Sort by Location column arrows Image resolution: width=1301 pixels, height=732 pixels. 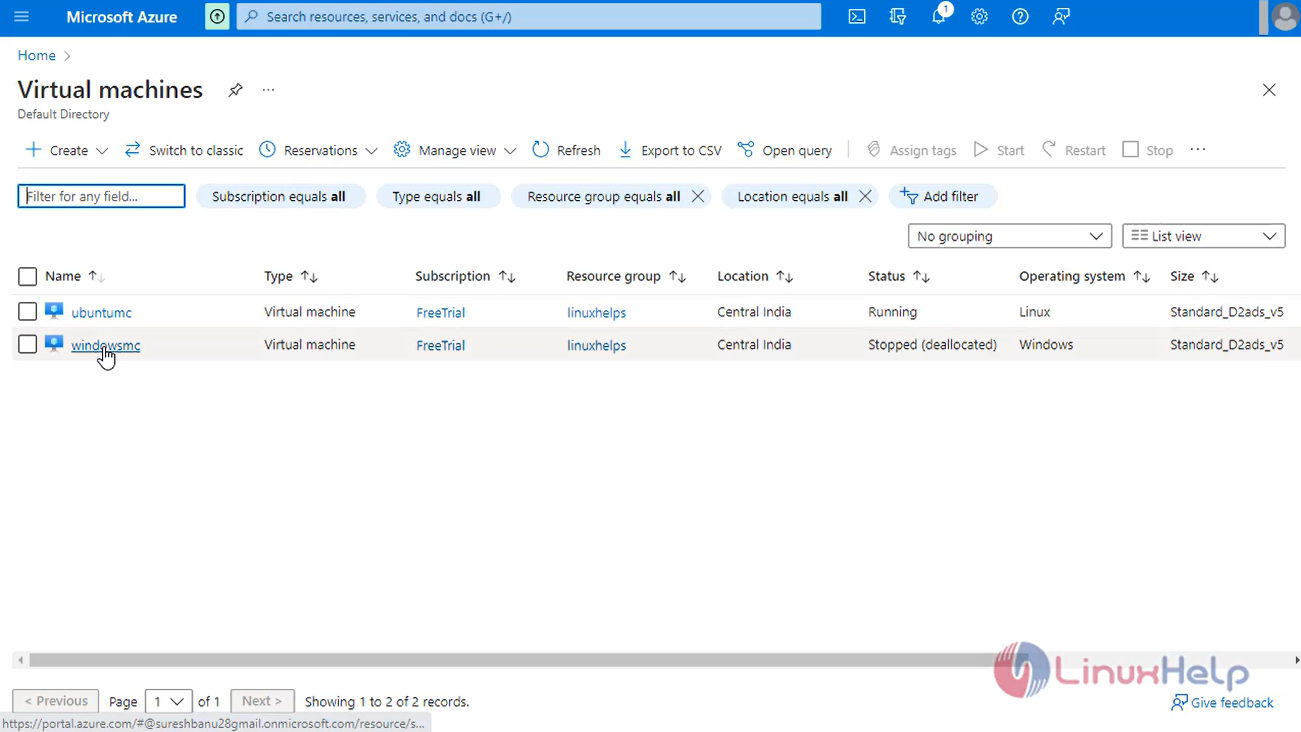coord(785,277)
